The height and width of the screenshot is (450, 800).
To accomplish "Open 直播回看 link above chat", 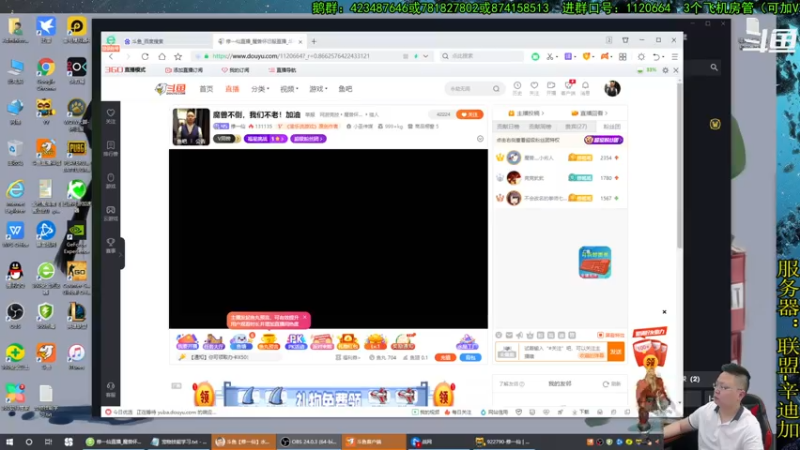I will pos(590,113).
